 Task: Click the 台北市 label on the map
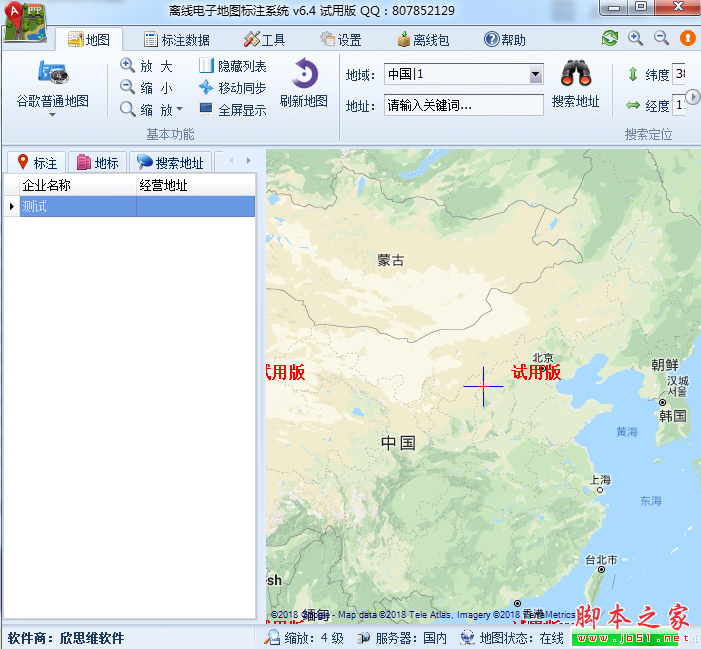click(x=601, y=560)
